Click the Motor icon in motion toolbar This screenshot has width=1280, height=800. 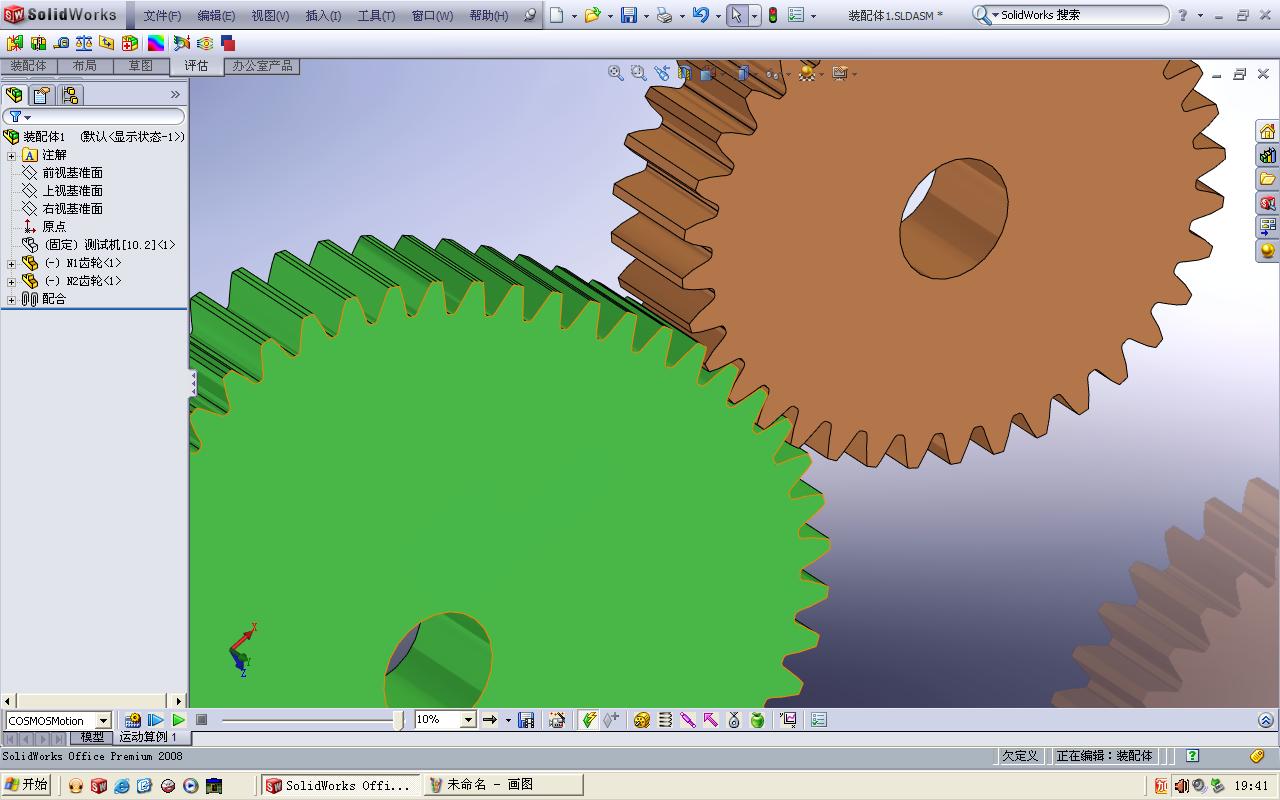click(x=642, y=720)
